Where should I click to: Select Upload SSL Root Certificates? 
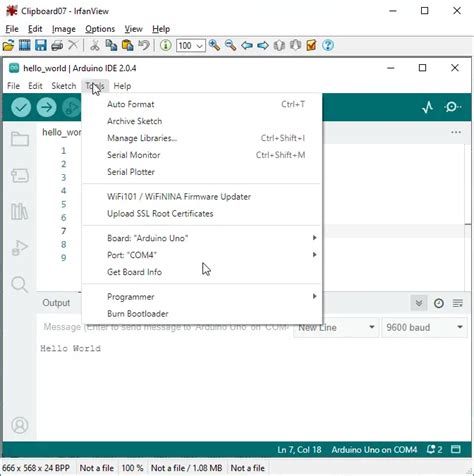click(202, 214)
